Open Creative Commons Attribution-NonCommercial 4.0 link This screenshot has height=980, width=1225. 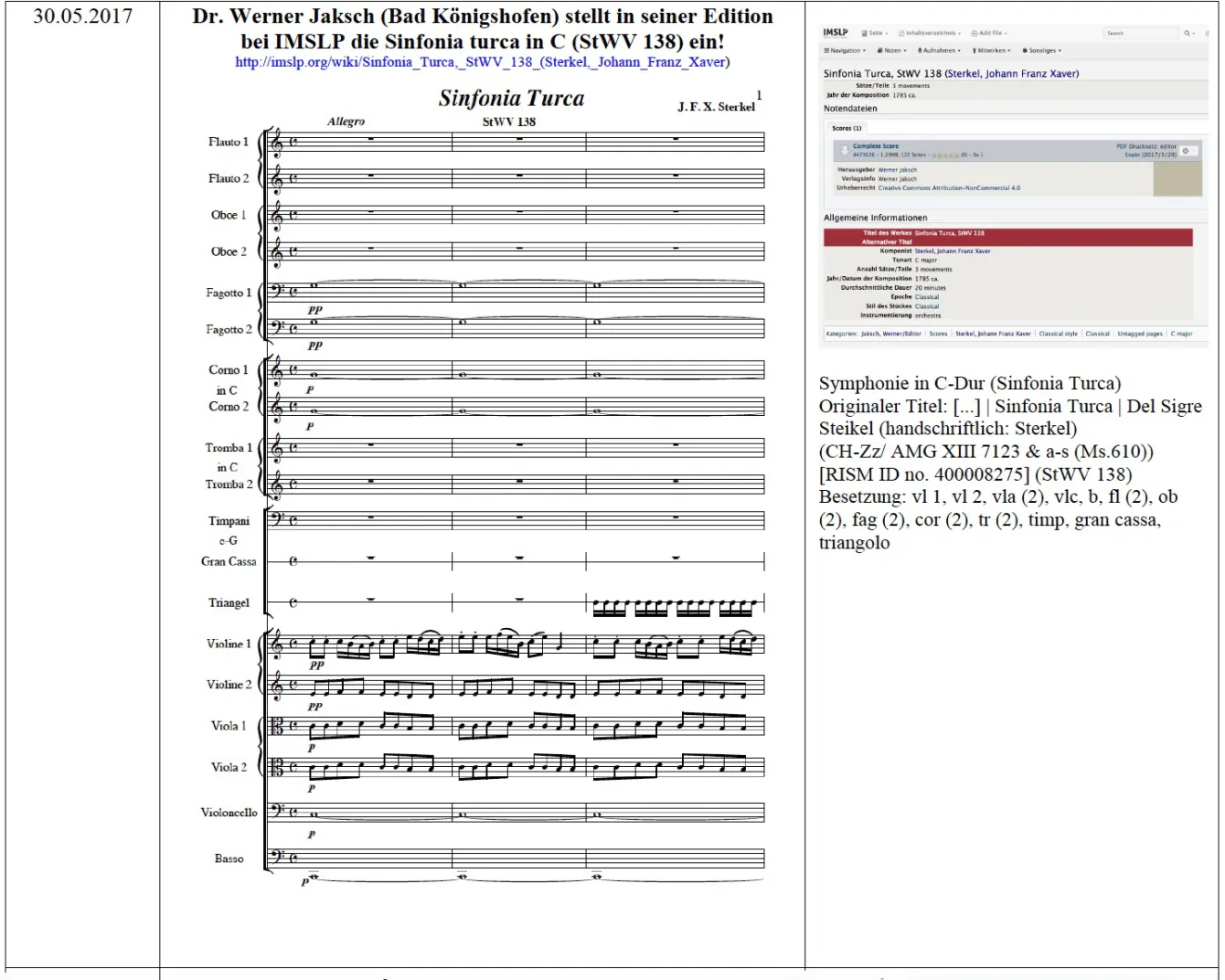coord(949,187)
